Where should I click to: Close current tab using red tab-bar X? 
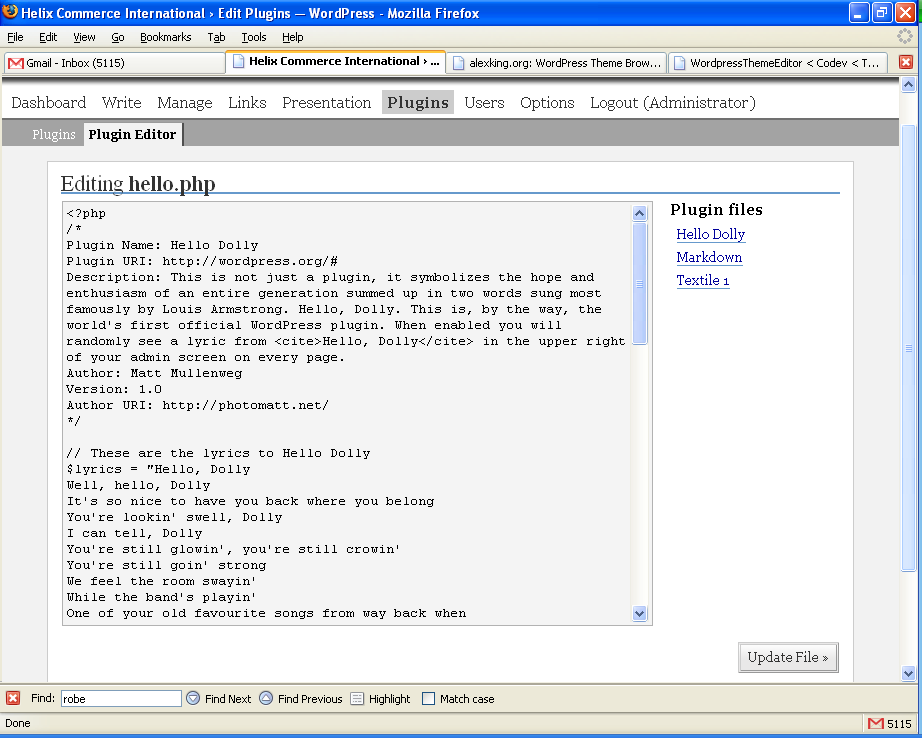pos(905,62)
